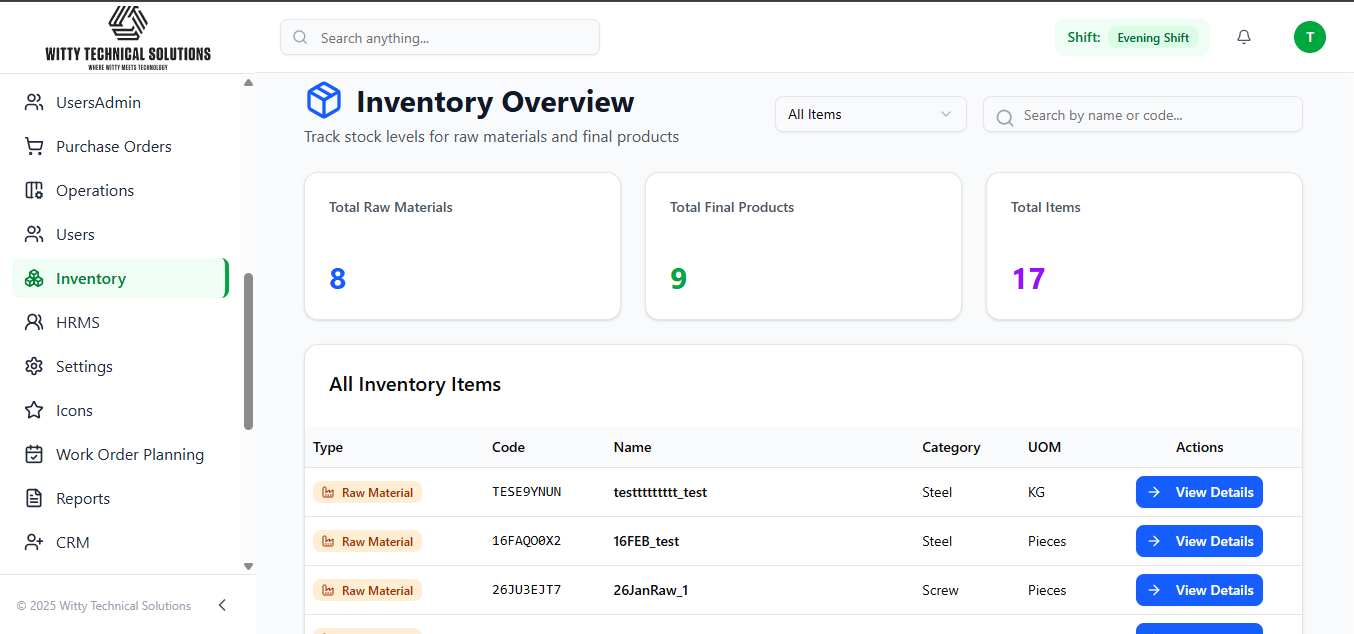Open the HRMS people icon

34,322
